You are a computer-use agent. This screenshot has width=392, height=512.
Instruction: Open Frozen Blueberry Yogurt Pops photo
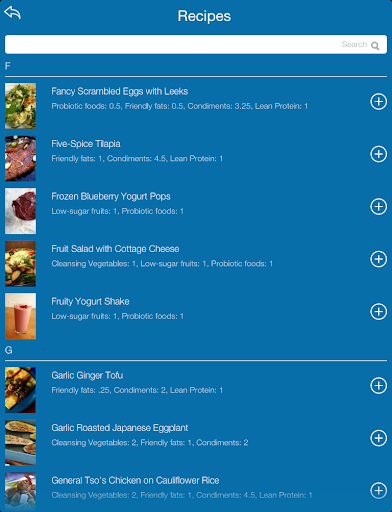point(20,211)
